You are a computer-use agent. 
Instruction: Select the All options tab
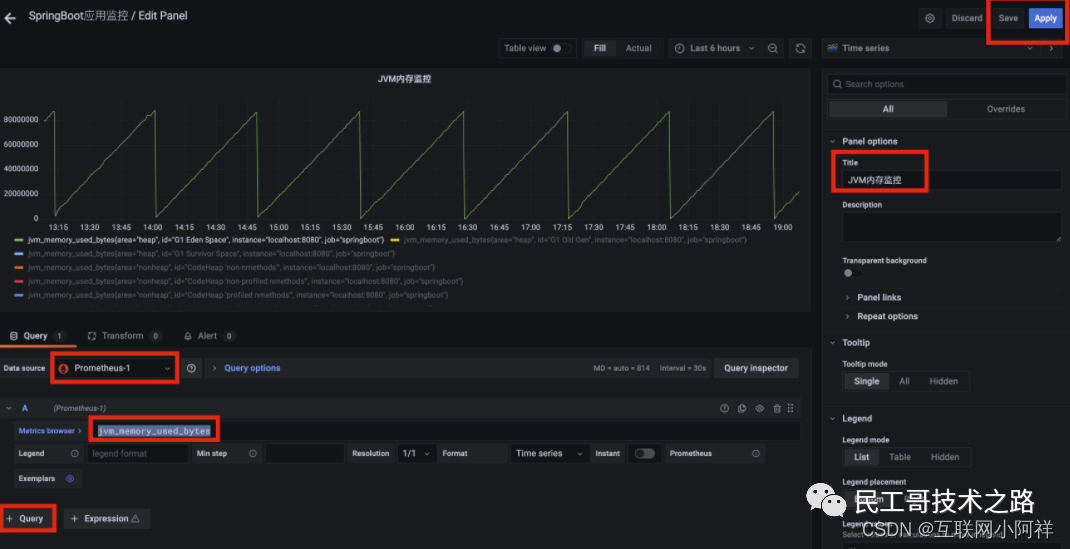pyautogui.click(x=888, y=109)
